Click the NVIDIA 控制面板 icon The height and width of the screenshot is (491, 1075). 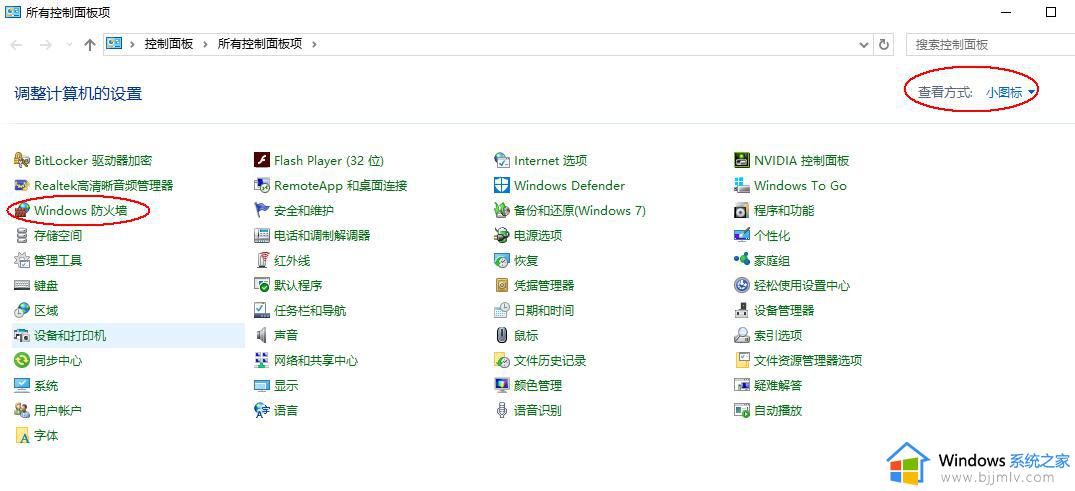(742, 160)
